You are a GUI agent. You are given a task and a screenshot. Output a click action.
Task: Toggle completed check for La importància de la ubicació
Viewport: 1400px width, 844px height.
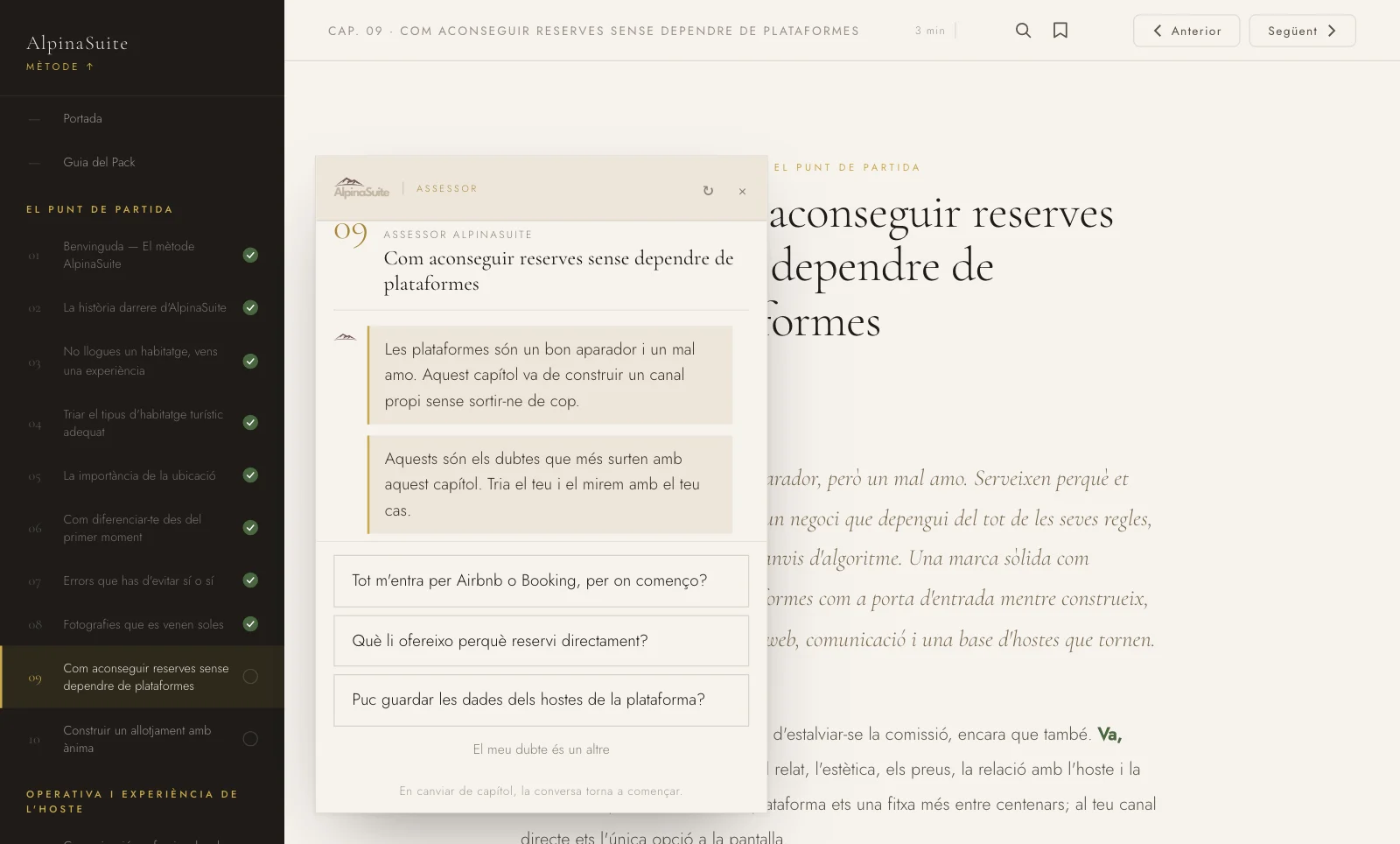pos(250,475)
